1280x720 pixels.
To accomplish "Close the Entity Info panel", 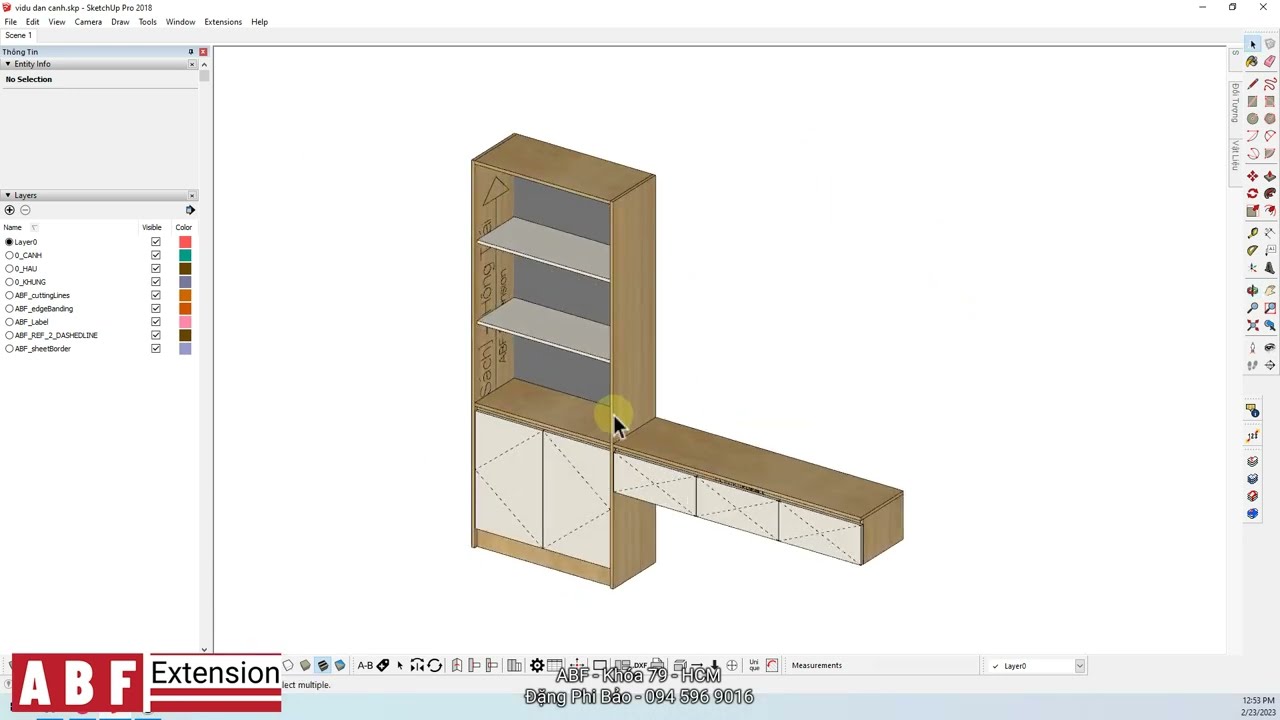I will click(192, 64).
